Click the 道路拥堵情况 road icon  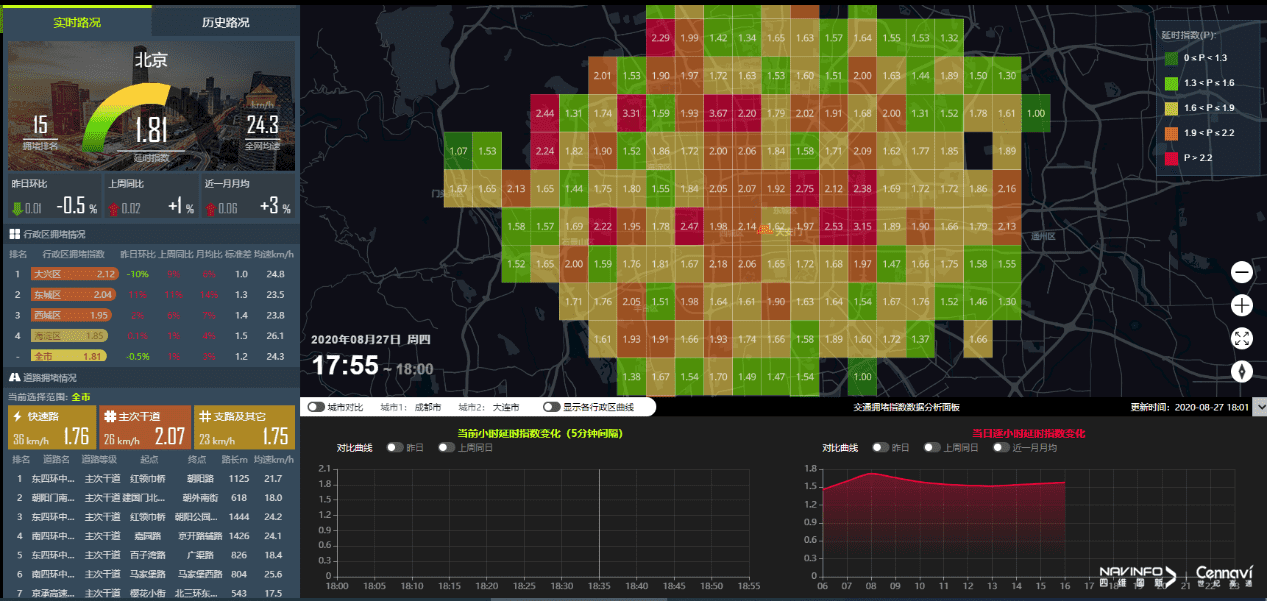tap(15, 378)
